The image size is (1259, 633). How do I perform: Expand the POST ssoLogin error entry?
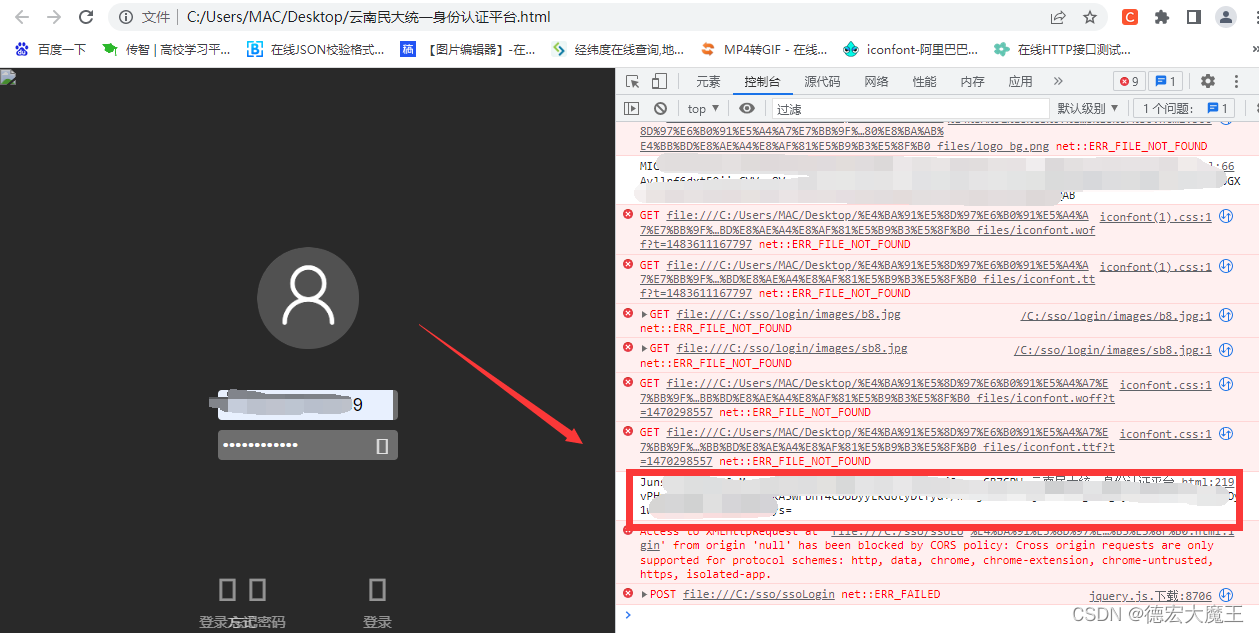(644, 594)
